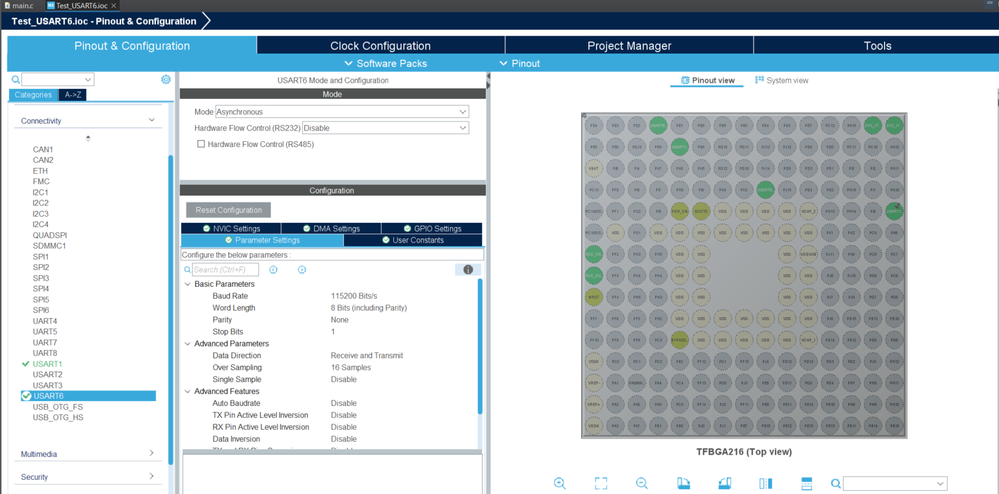
Task: Open the User Constants tab
Action: [413, 240]
